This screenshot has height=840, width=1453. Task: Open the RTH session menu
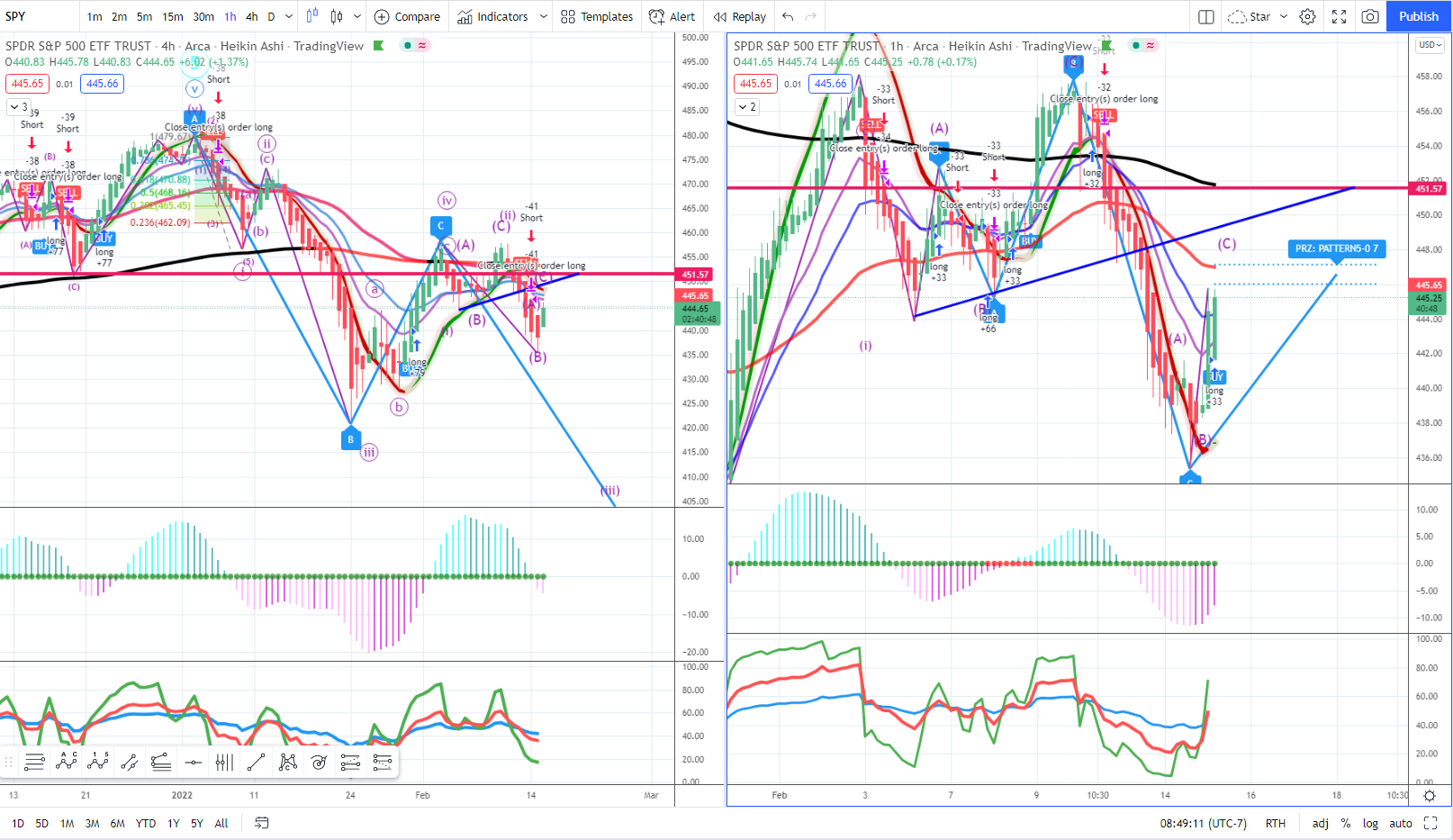(x=1276, y=823)
